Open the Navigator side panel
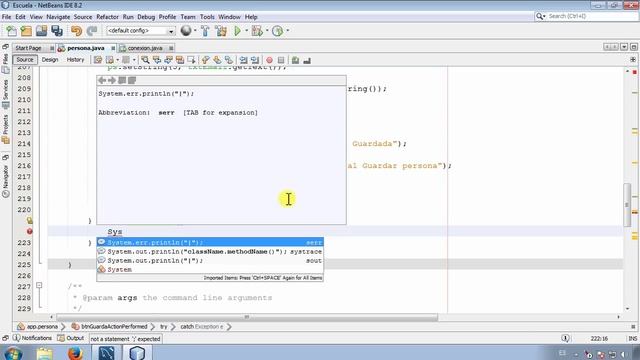 pos(5,182)
